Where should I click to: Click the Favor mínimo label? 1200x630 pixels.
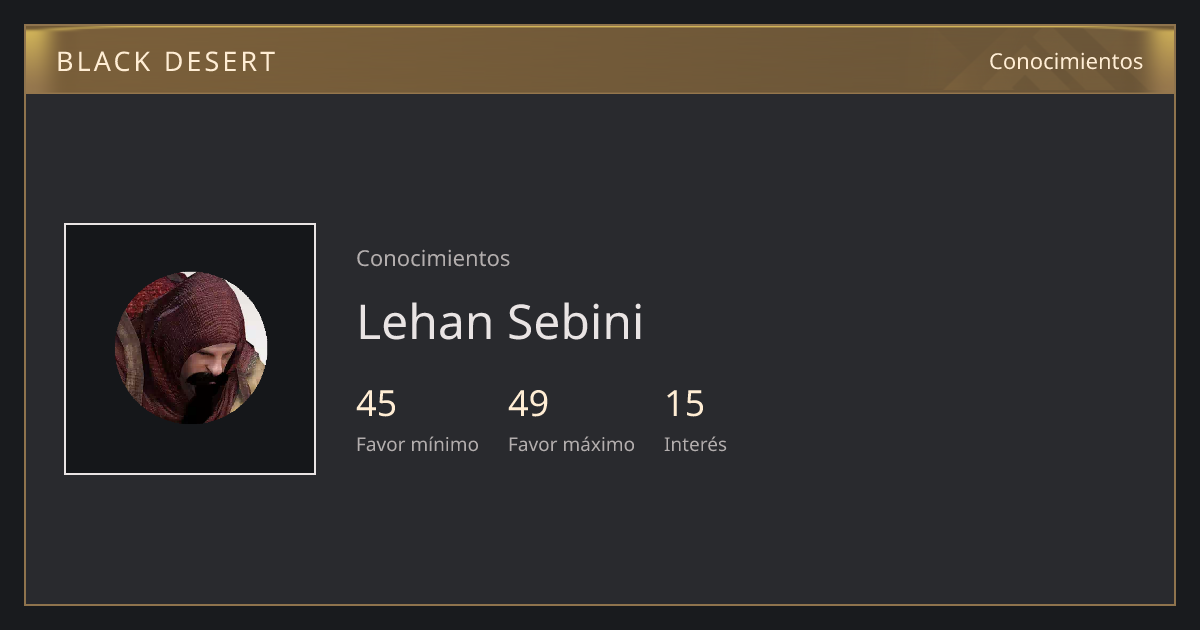pyautogui.click(x=417, y=444)
